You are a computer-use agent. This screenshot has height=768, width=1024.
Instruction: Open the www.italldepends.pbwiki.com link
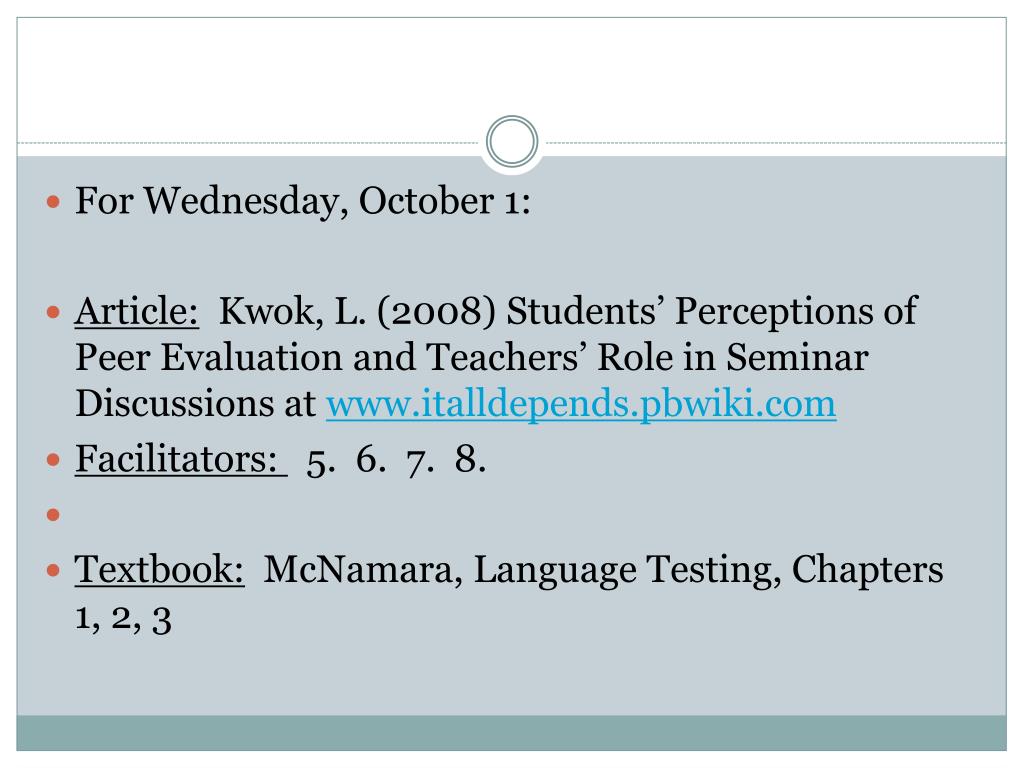[x=581, y=404]
